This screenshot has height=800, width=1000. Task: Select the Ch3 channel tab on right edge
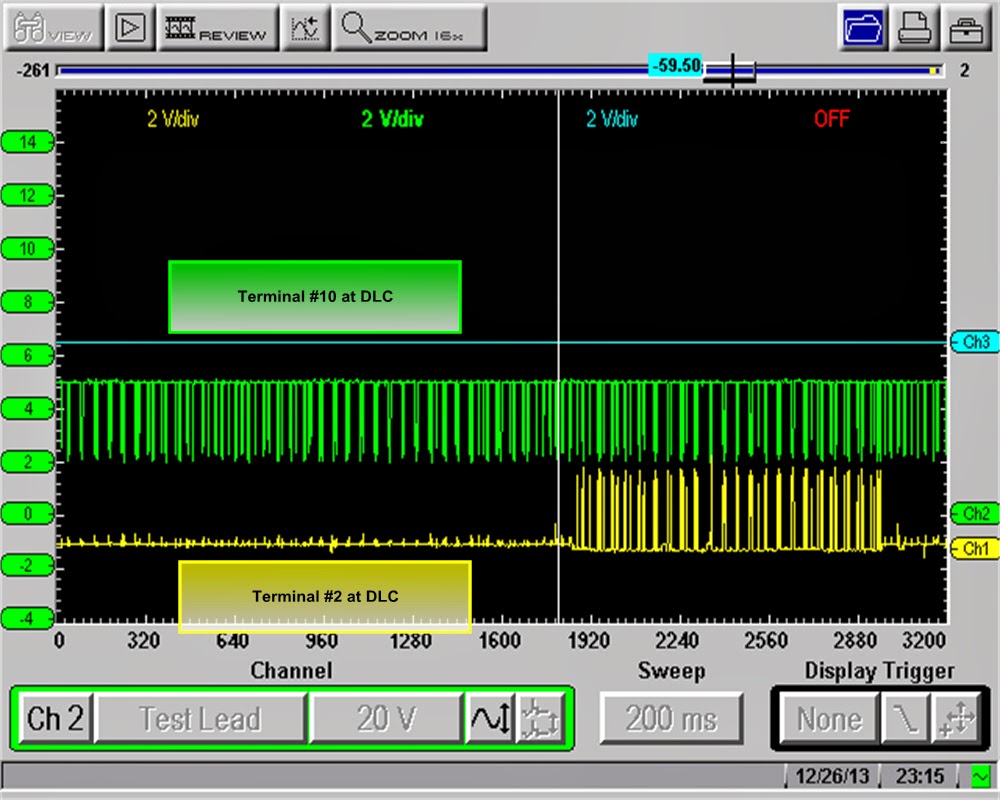pyautogui.click(x=977, y=341)
